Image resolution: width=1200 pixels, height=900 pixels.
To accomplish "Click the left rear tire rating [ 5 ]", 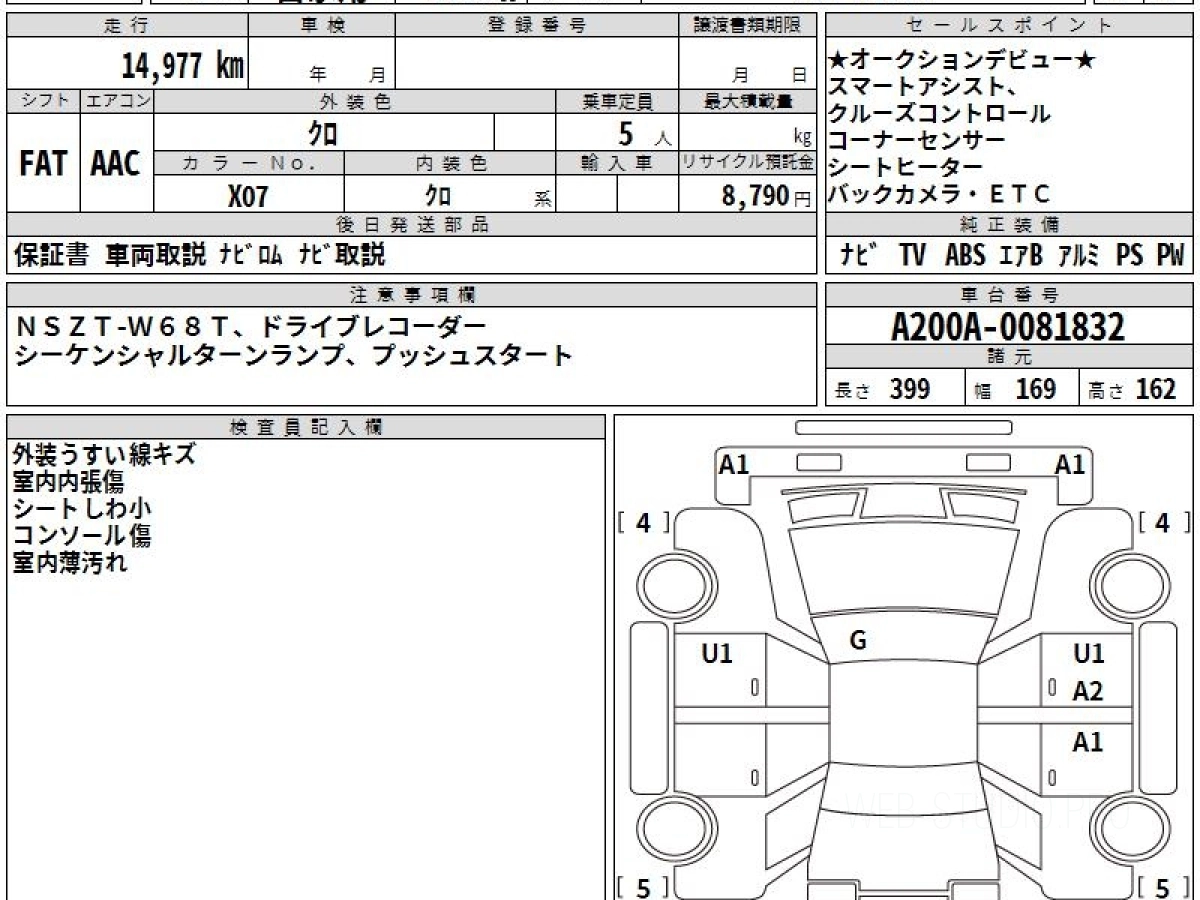I will (x=644, y=887).
